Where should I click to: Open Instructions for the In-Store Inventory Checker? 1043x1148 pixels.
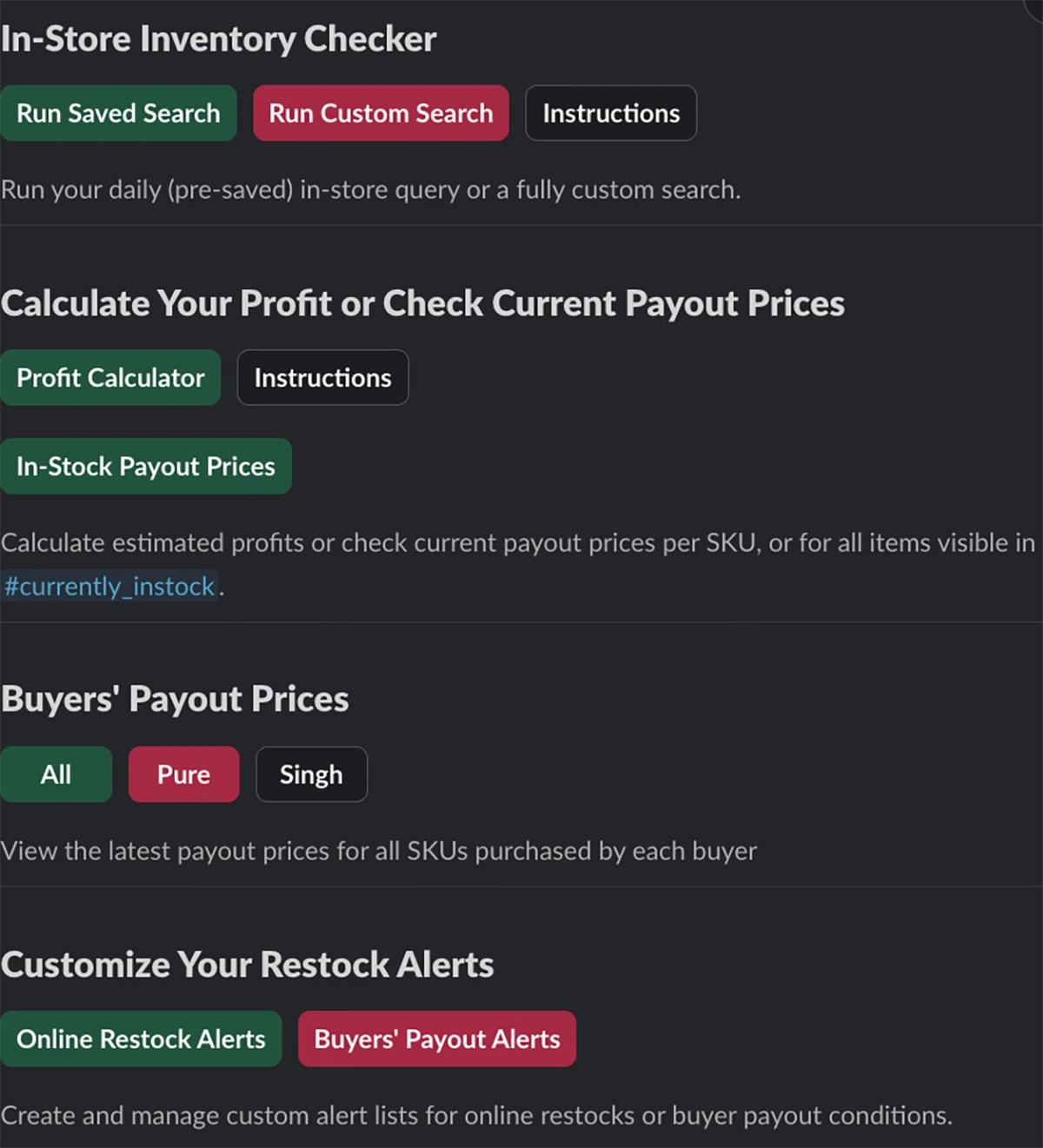tap(611, 113)
